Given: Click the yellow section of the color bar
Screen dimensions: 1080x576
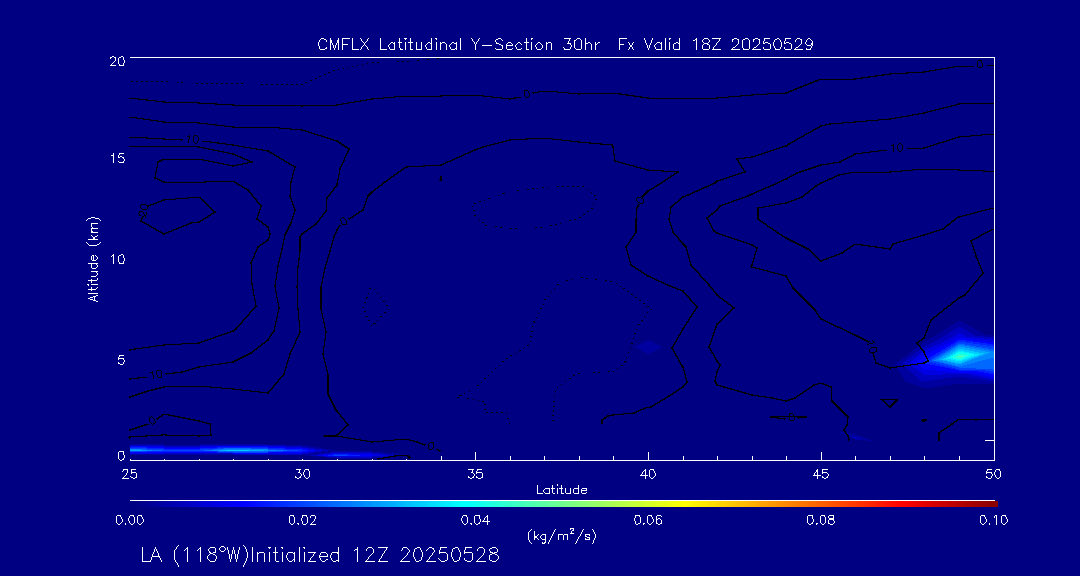Looking at the screenshot, I should [x=690, y=501].
